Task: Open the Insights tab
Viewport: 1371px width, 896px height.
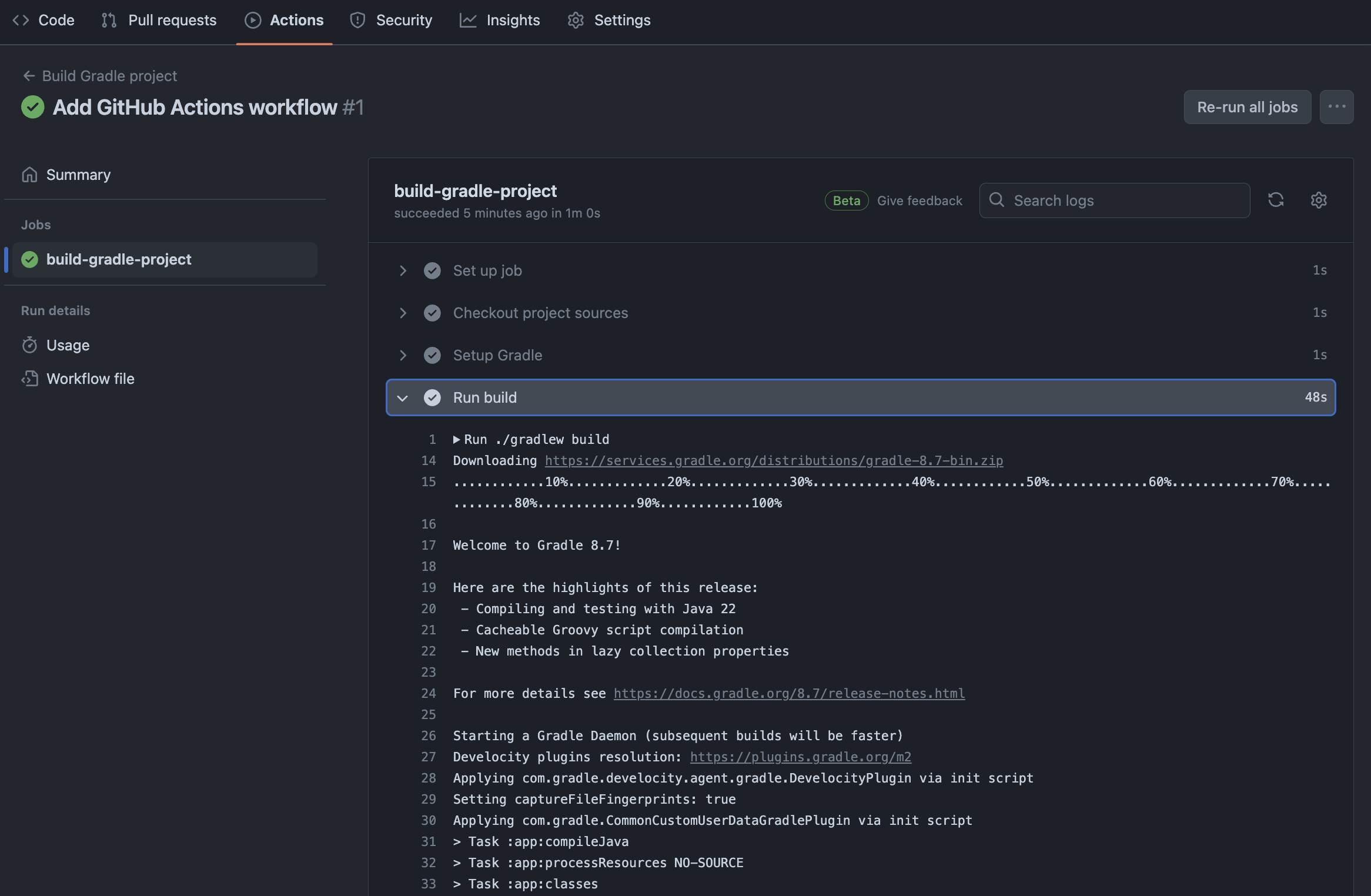Action: pyautogui.click(x=500, y=20)
